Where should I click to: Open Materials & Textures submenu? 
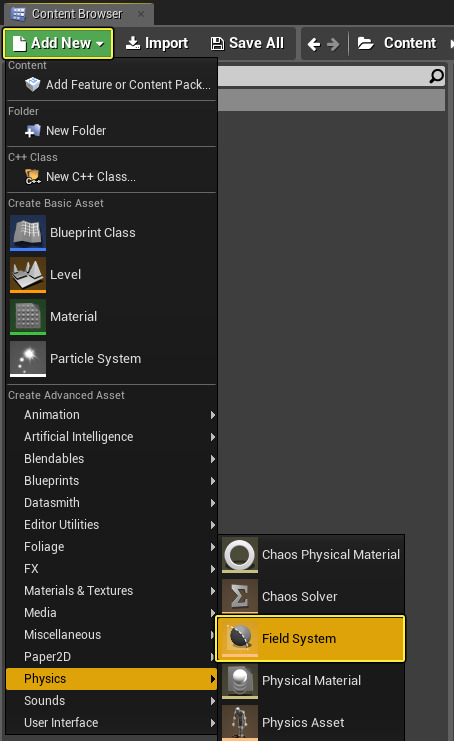coord(111,591)
